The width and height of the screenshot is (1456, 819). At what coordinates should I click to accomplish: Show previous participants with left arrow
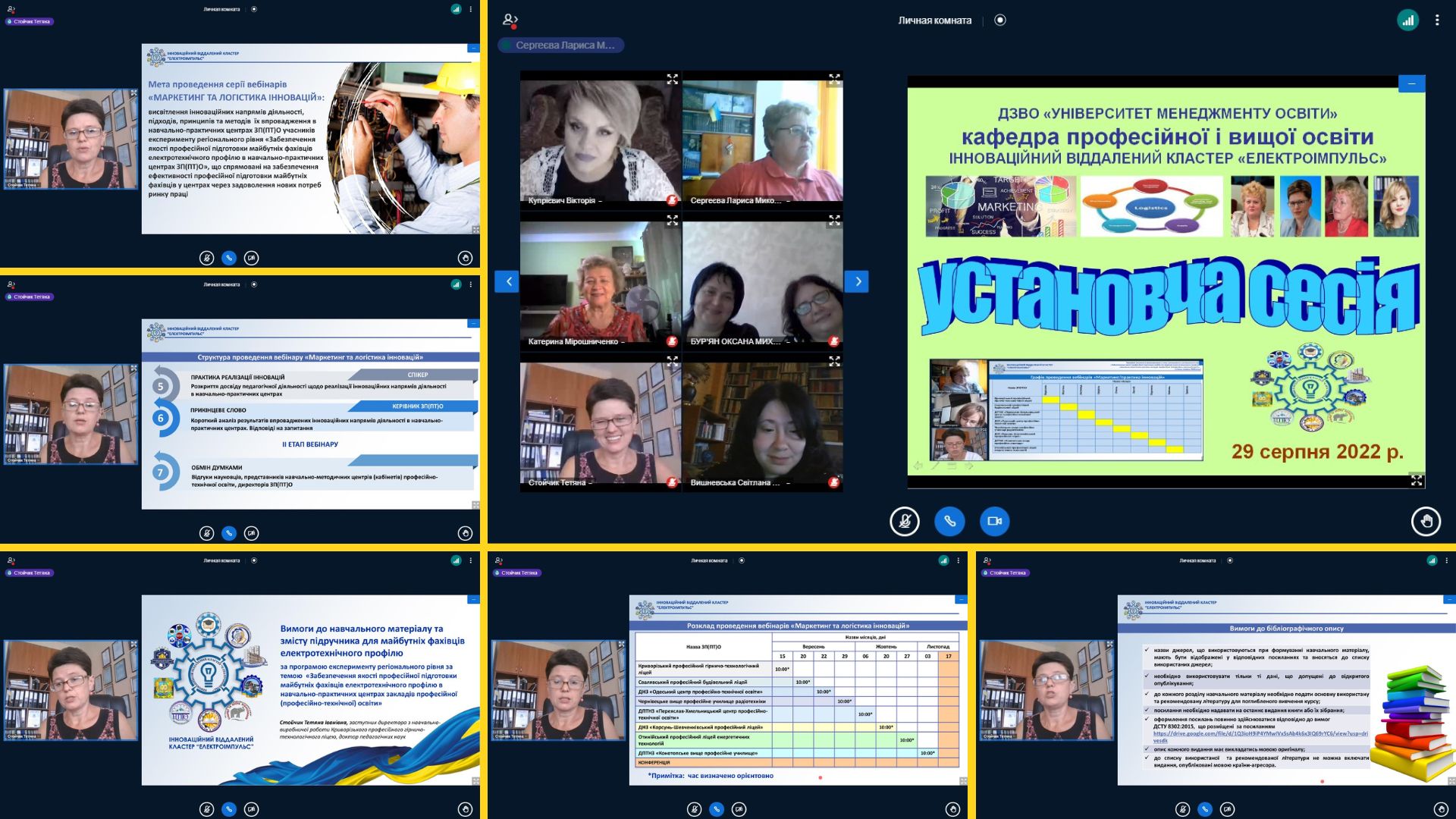(507, 281)
